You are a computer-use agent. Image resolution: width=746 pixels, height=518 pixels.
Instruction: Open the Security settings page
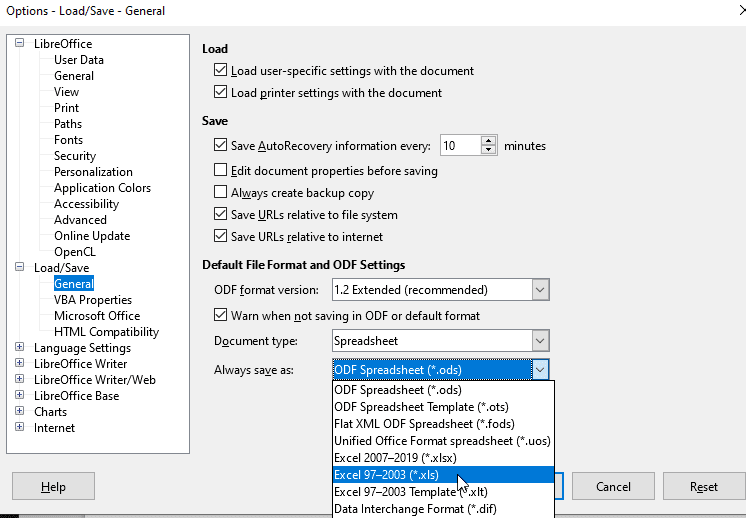75,156
